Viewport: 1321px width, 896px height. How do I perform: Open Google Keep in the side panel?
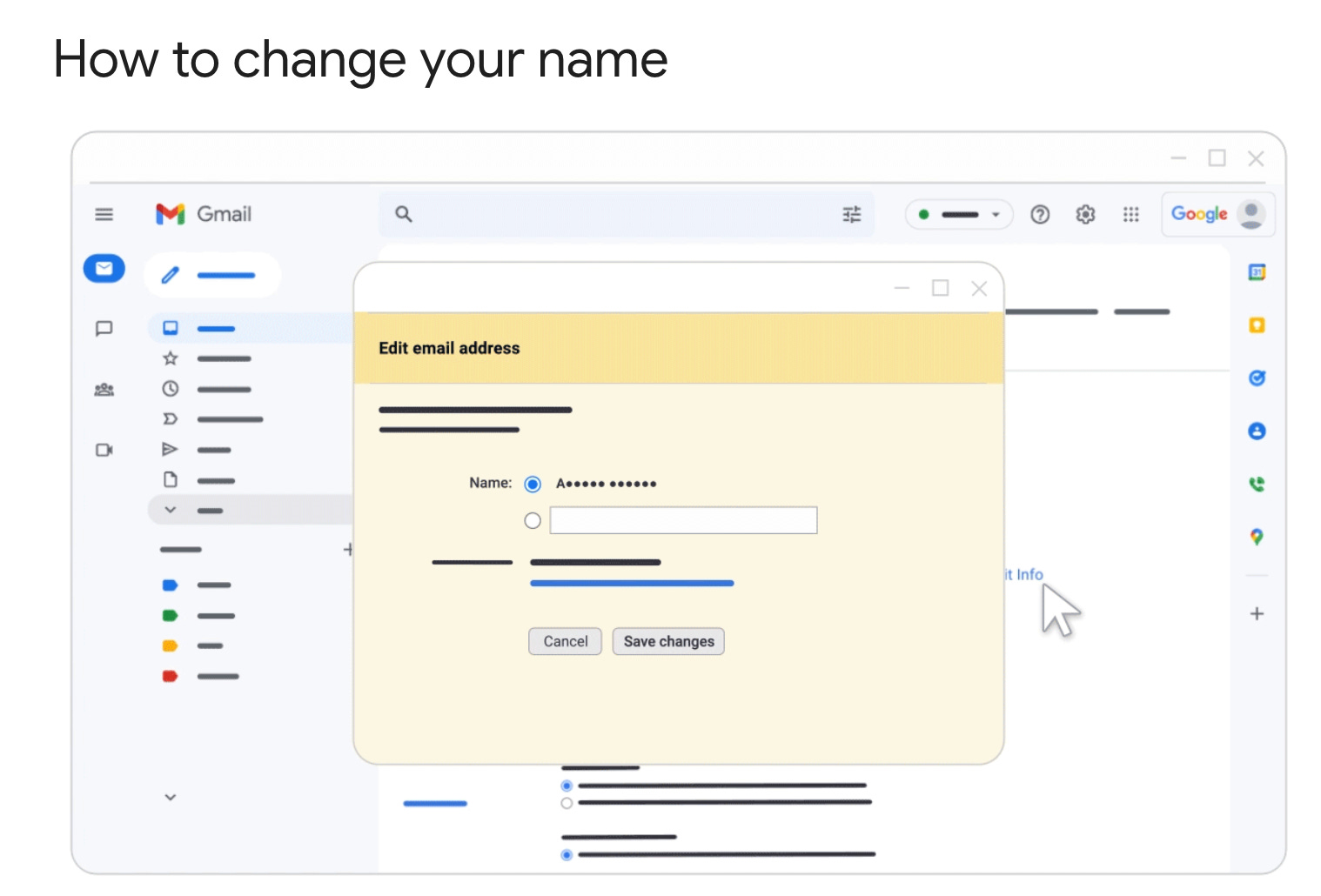click(x=1257, y=325)
